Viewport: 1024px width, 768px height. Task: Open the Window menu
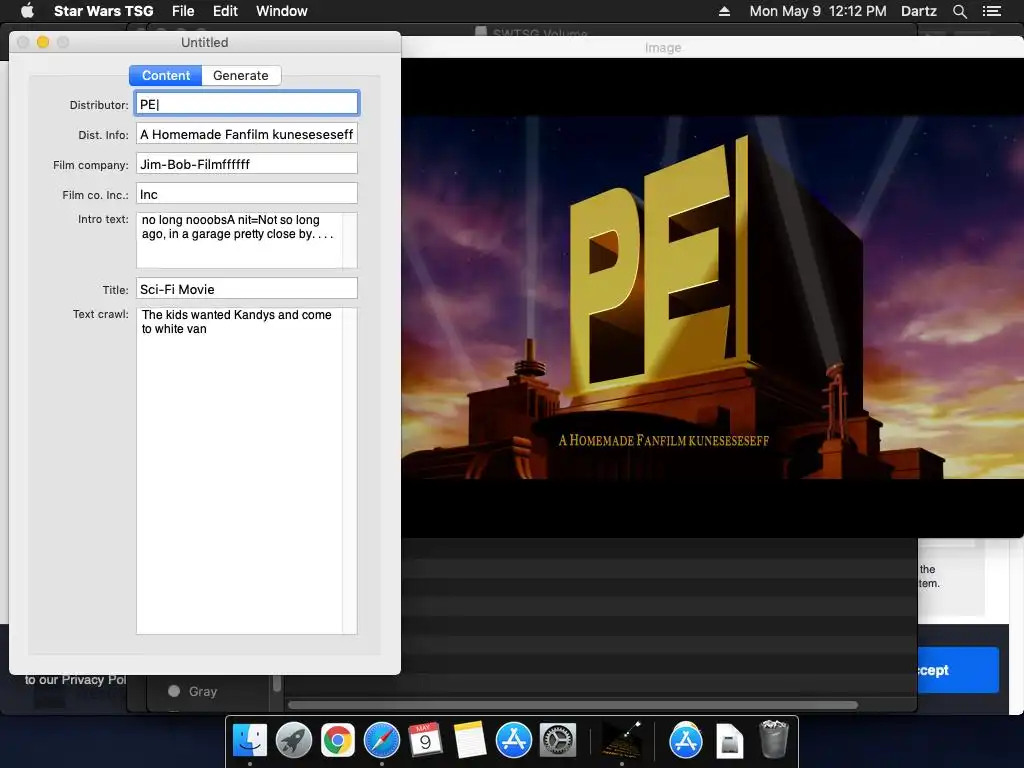281,11
